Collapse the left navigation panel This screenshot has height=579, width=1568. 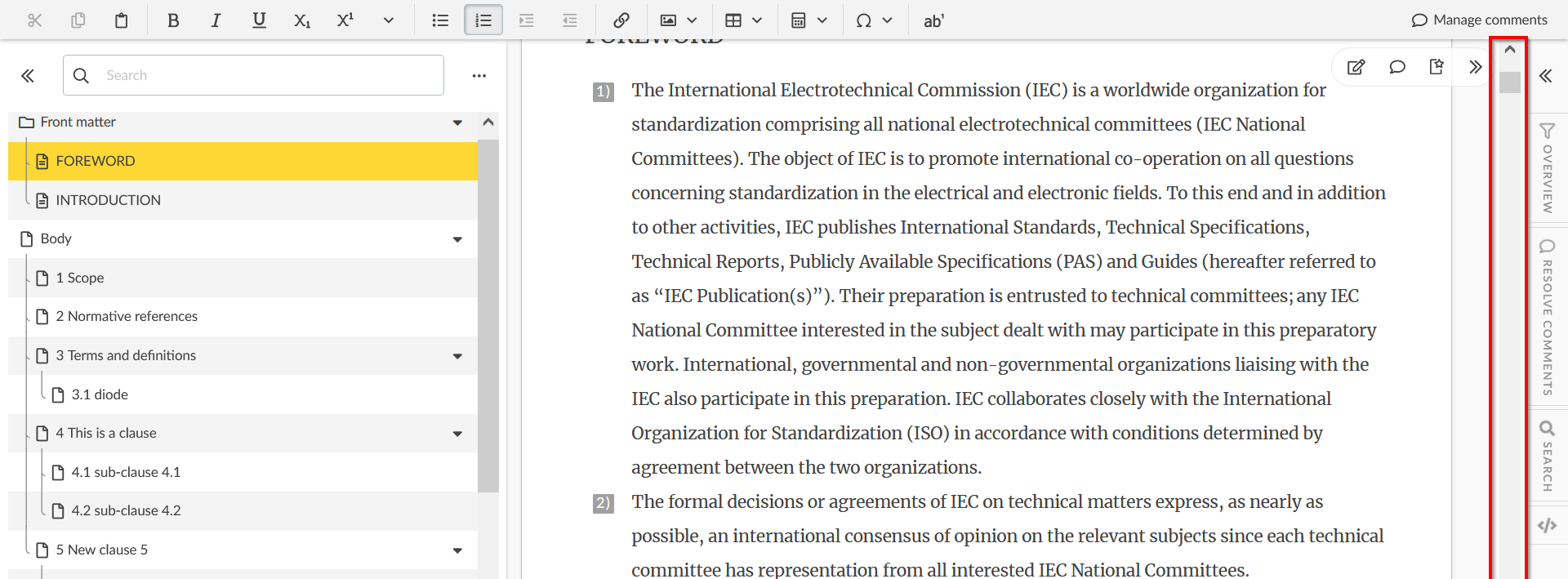click(x=28, y=76)
